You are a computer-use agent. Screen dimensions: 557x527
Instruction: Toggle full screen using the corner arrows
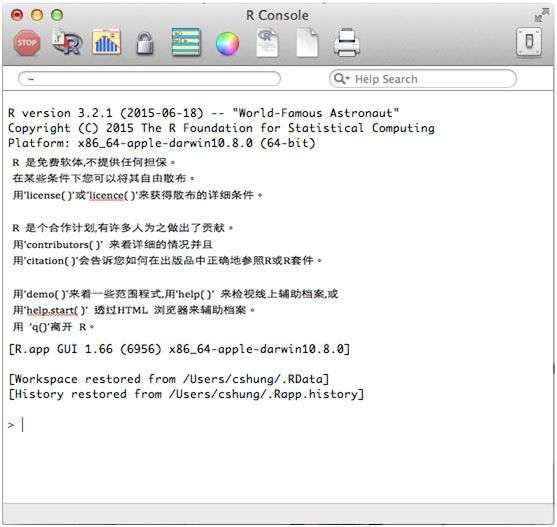point(541,15)
